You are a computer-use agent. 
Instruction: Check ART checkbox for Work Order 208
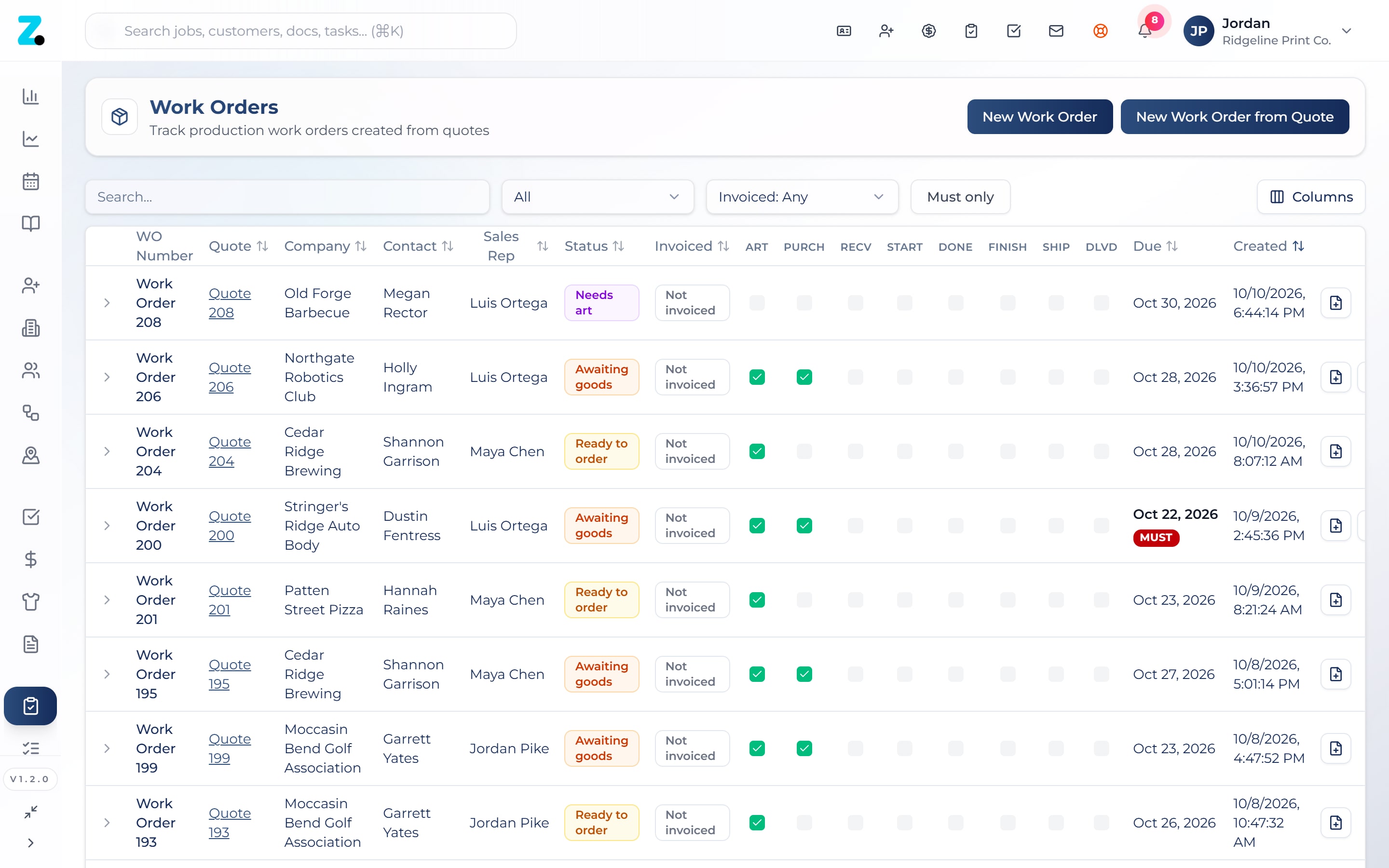click(757, 303)
